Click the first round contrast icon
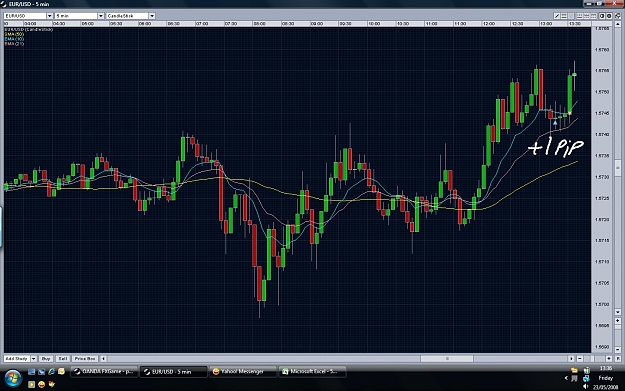625x391 pixels. click(x=602, y=16)
